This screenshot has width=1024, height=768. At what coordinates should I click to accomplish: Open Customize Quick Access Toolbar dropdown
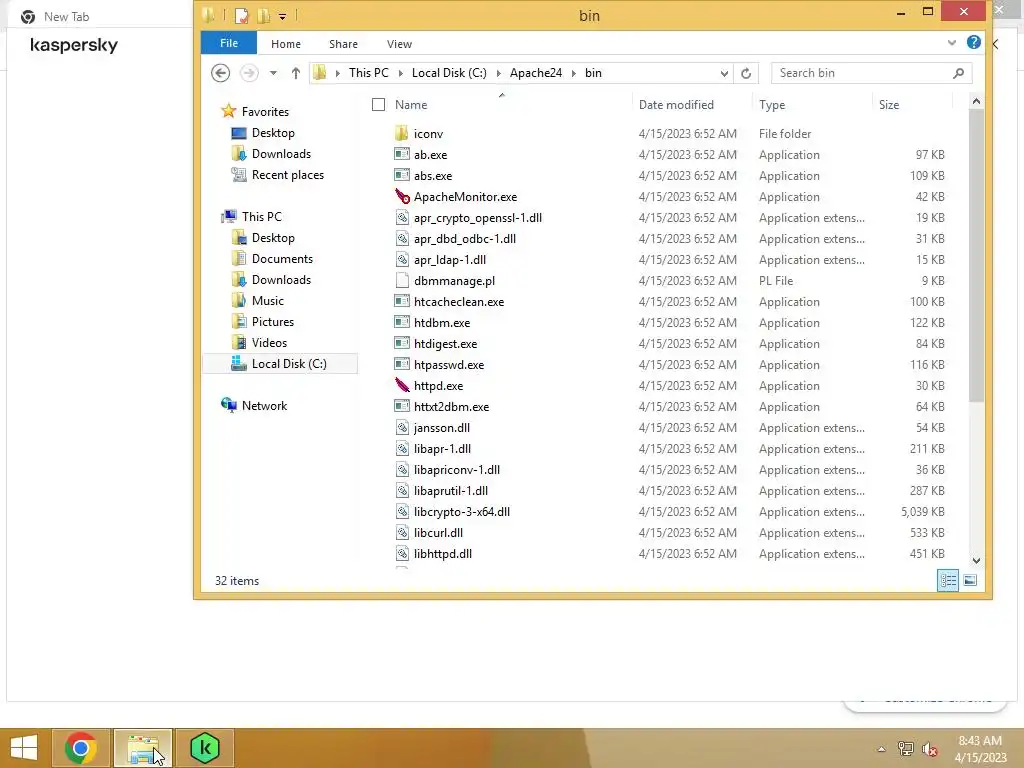(x=282, y=16)
